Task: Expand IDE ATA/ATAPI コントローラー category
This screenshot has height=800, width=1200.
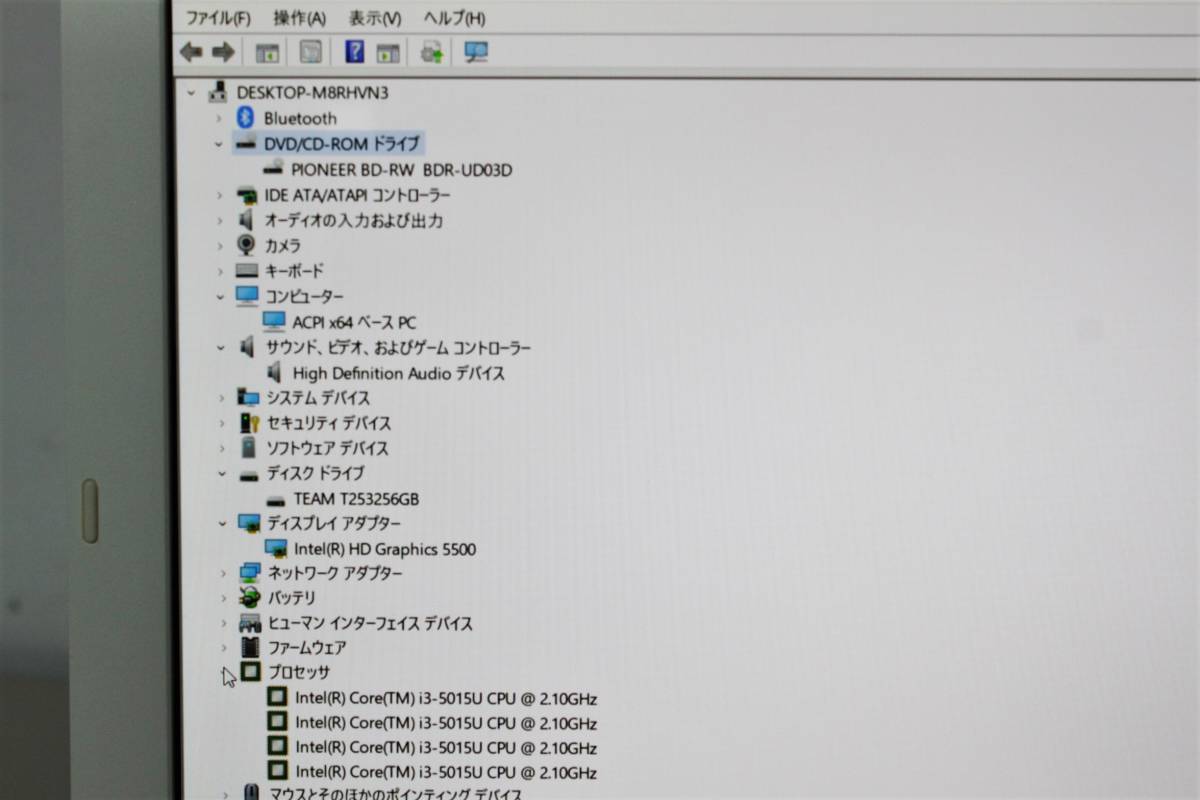Action: [x=220, y=195]
